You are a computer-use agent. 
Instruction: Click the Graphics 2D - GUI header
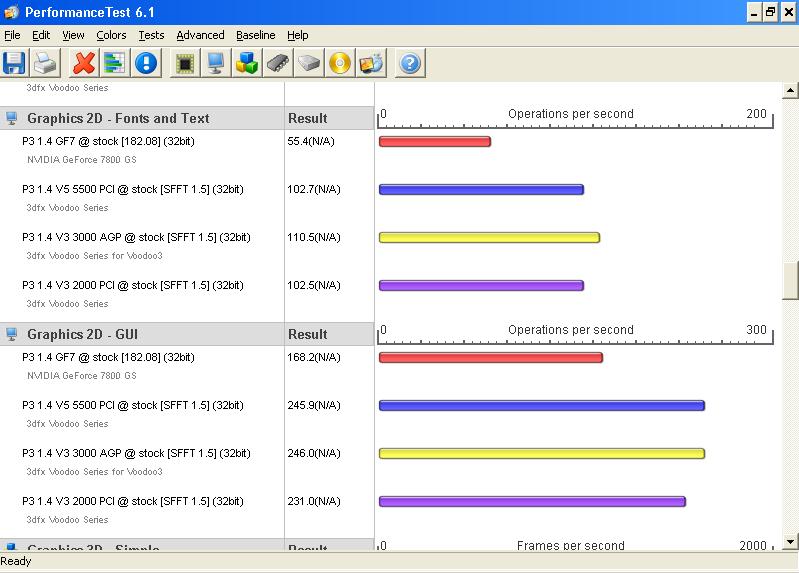click(x=82, y=334)
